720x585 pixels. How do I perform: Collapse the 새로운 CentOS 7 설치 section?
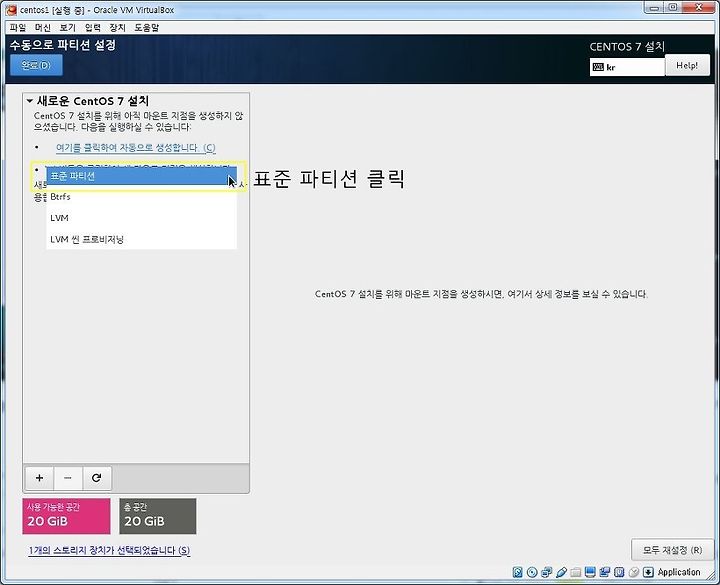(30, 101)
